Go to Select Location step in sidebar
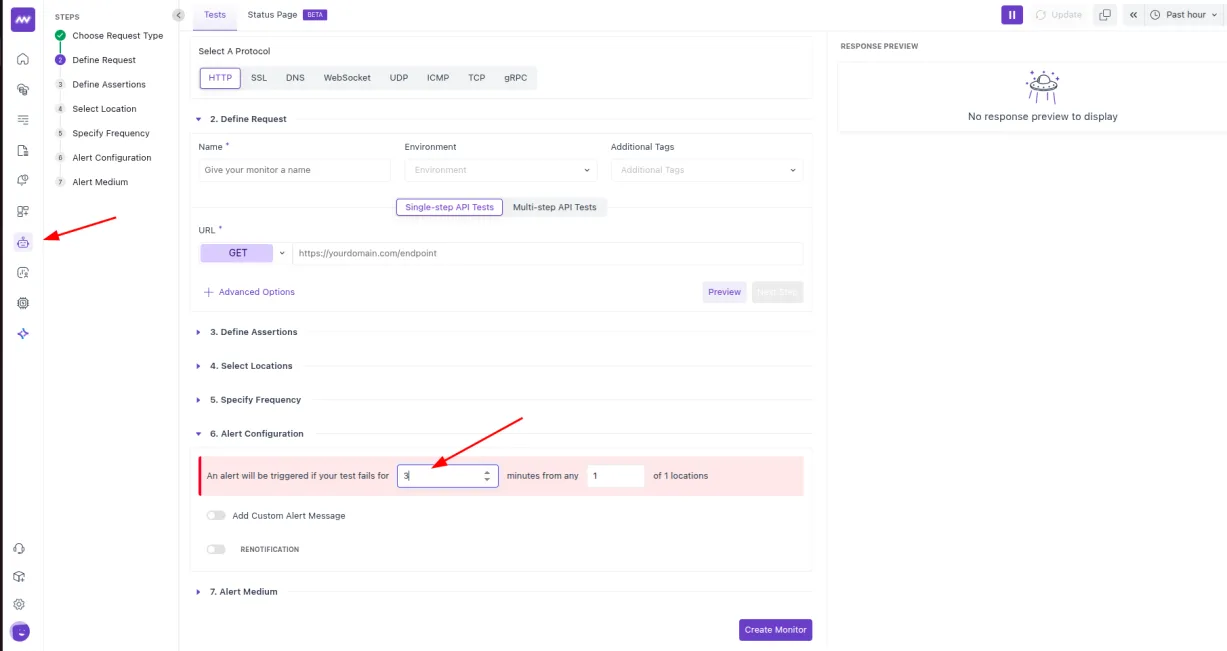1227x651 pixels. (x=104, y=109)
